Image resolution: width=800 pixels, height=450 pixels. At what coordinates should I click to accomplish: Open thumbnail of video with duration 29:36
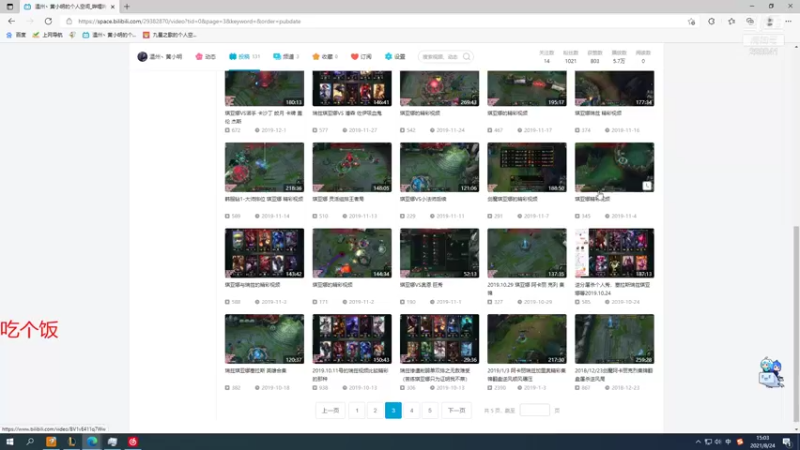tap(439, 339)
